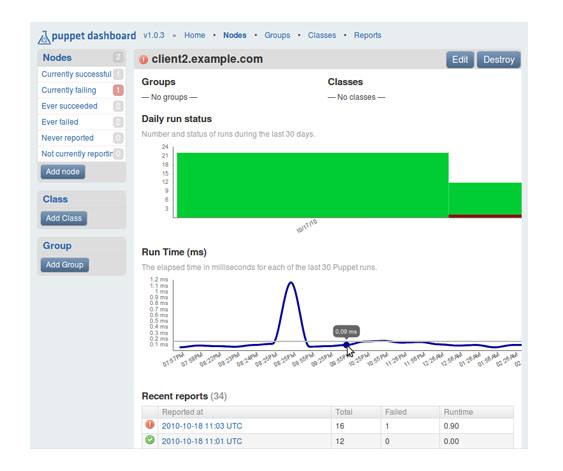Click the Edit button for the node
Viewport: 563px width, 471px height.
460,60
